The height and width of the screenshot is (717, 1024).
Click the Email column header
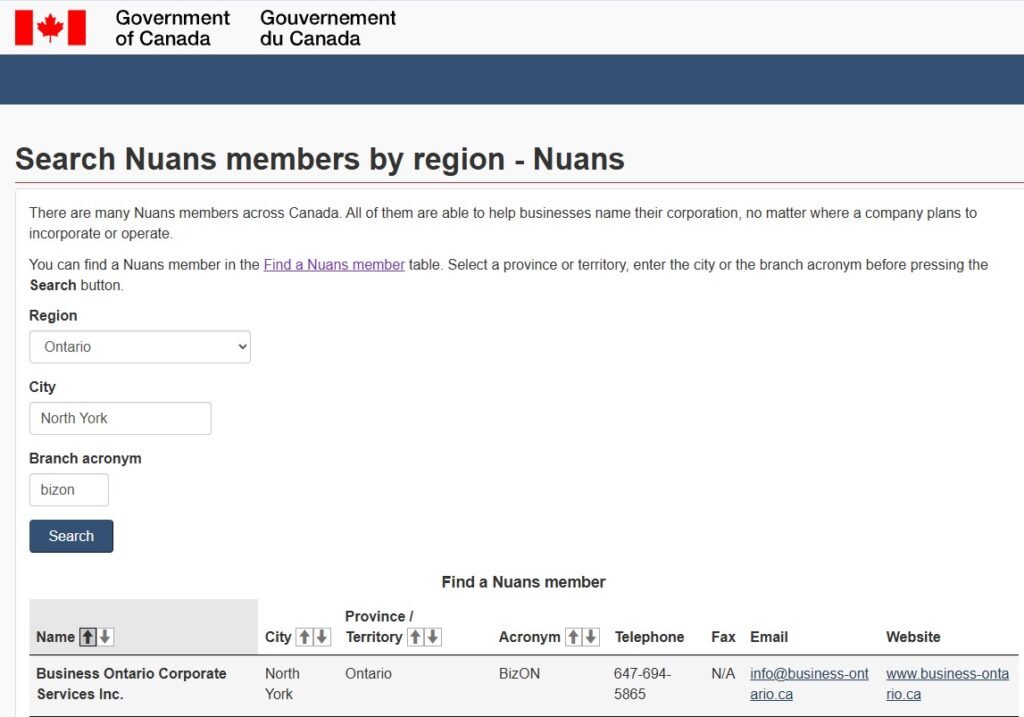[x=769, y=637]
